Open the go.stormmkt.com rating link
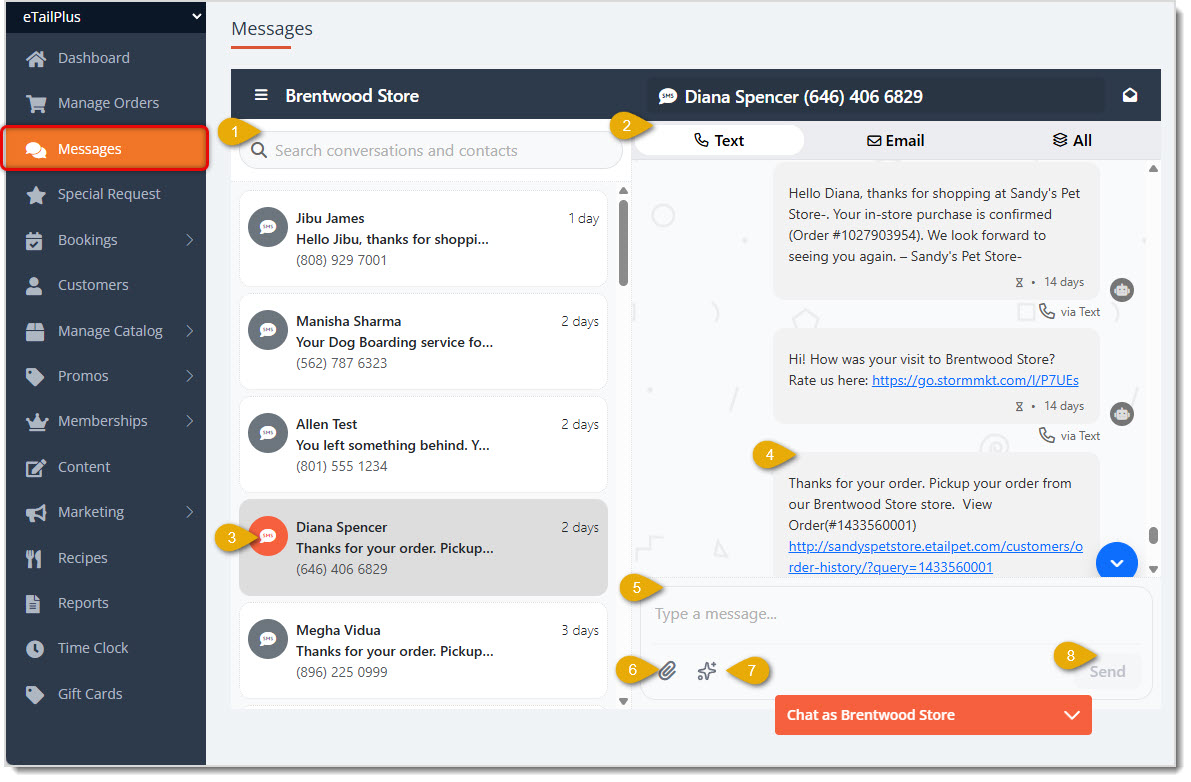The width and height of the screenshot is (1191, 782). pos(975,380)
